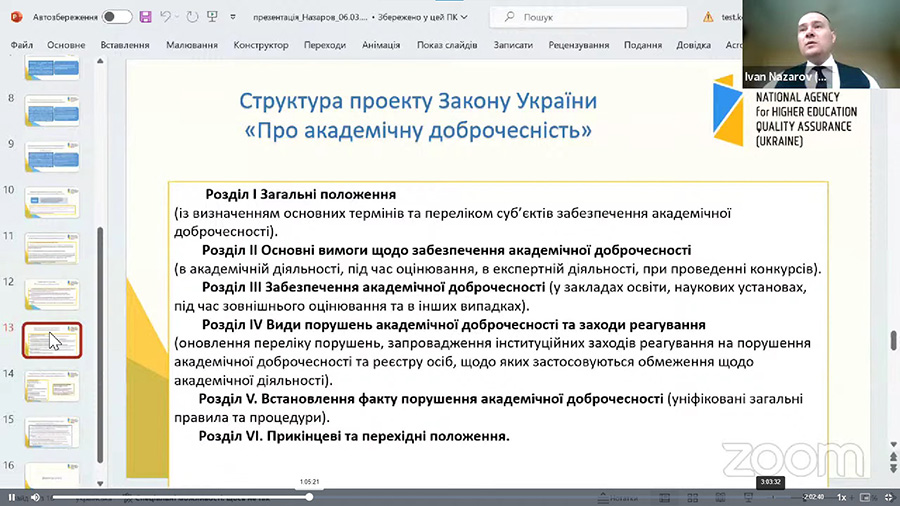Screen dimensions: 900x506
Task: Open the Рецензування ribbon tab
Action: click(578, 45)
